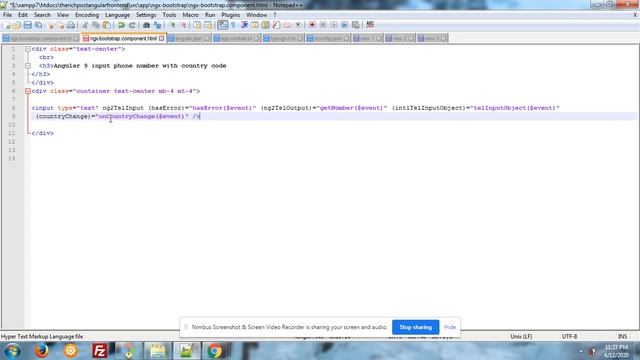Cut selection with the scissors icon

[x=85, y=25]
